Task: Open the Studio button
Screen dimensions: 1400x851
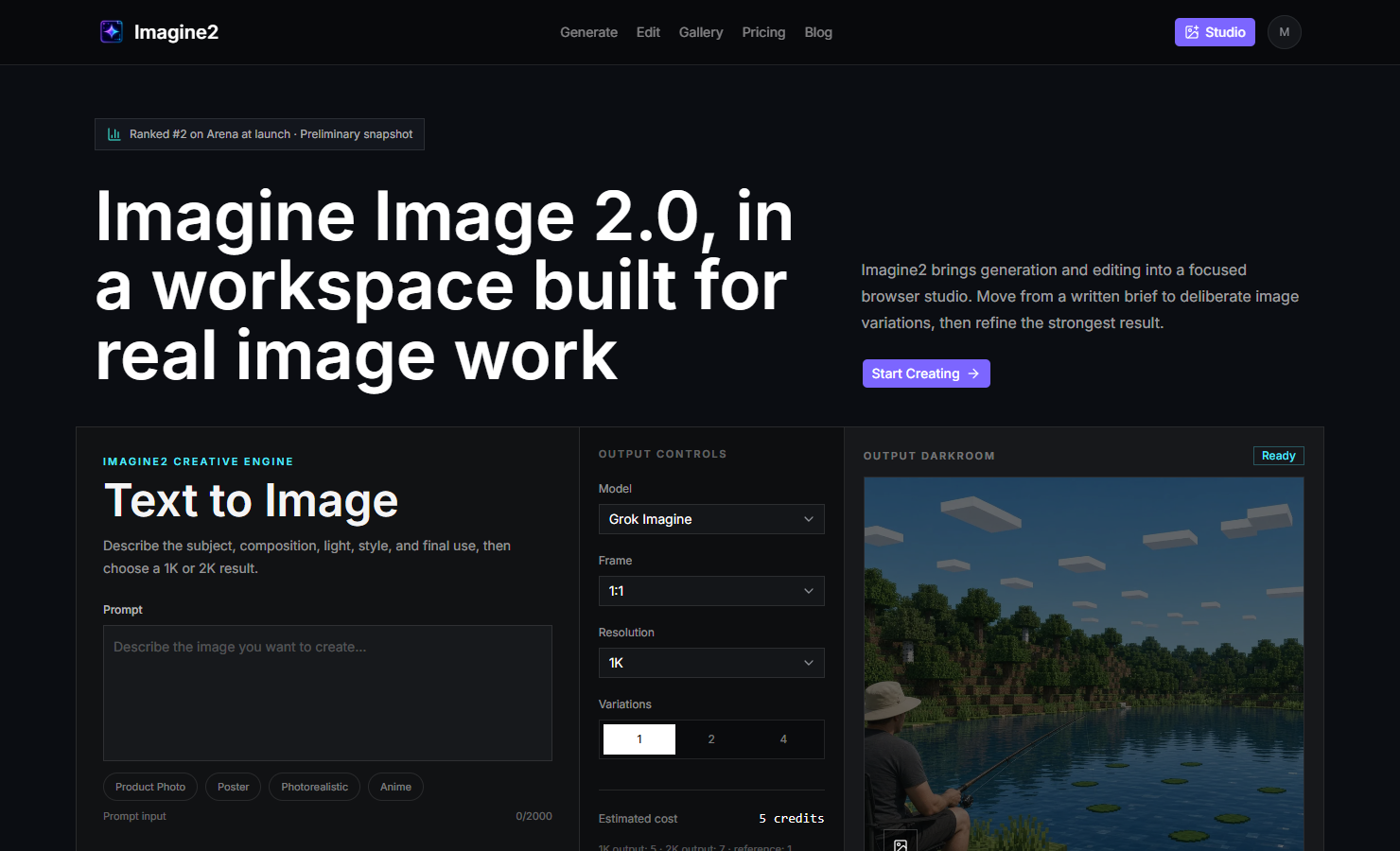Action: coord(1215,32)
